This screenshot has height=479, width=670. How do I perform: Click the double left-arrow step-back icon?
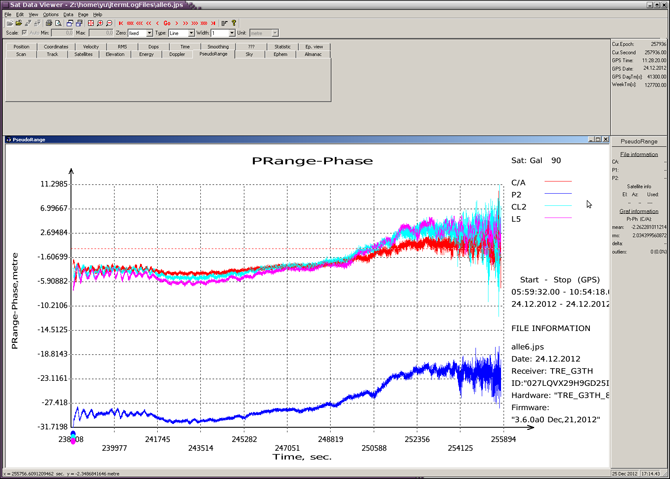[149, 23]
